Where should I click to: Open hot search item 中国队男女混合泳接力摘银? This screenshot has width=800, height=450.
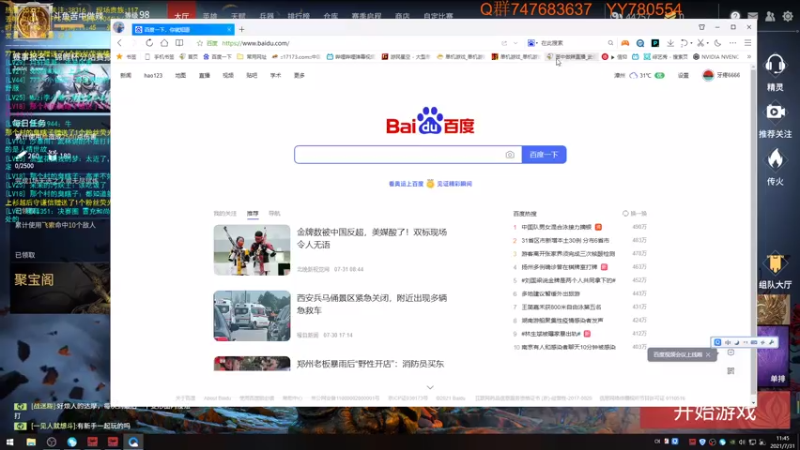pyautogui.click(x=556, y=227)
